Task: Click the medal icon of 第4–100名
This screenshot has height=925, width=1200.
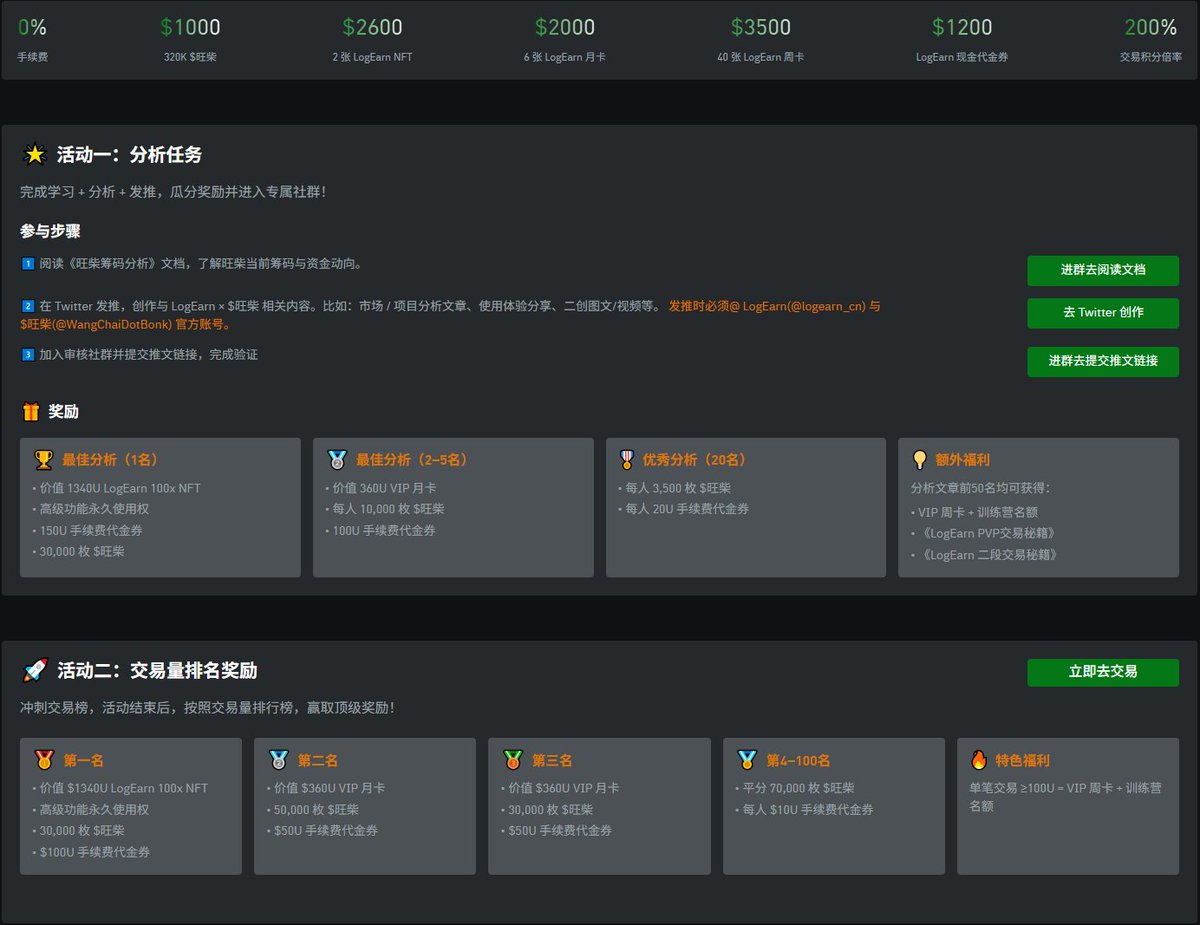Action: (x=747, y=760)
